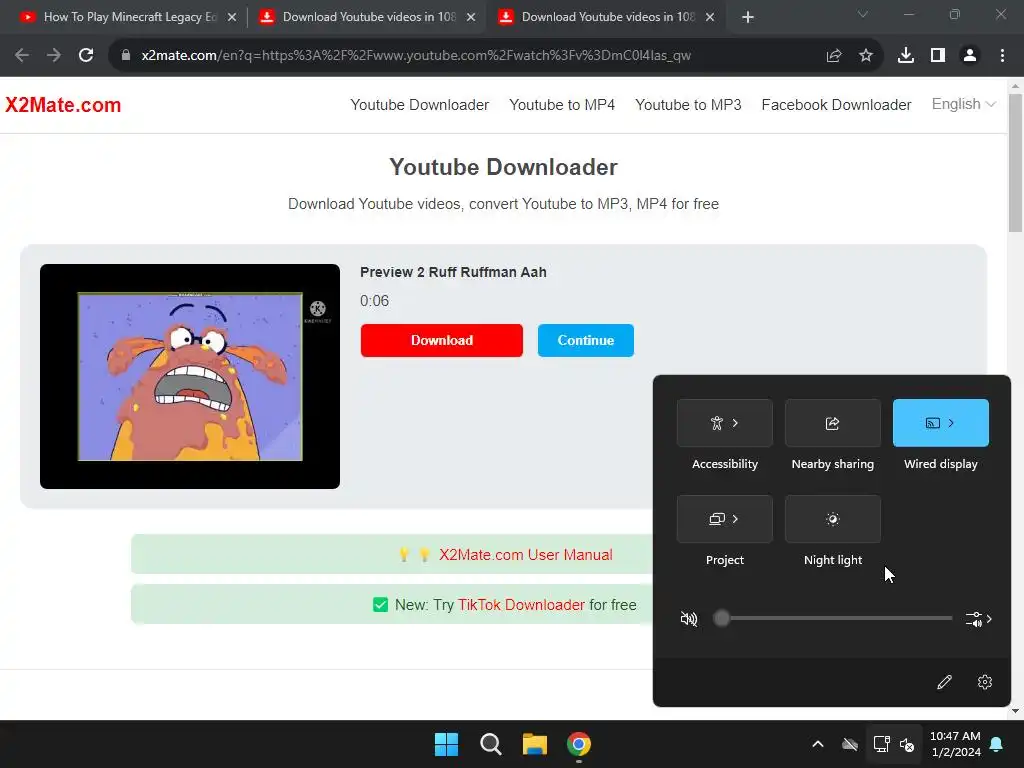Close the third Download Youtube videos tab
1024x768 pixels.
click(710, 17)
